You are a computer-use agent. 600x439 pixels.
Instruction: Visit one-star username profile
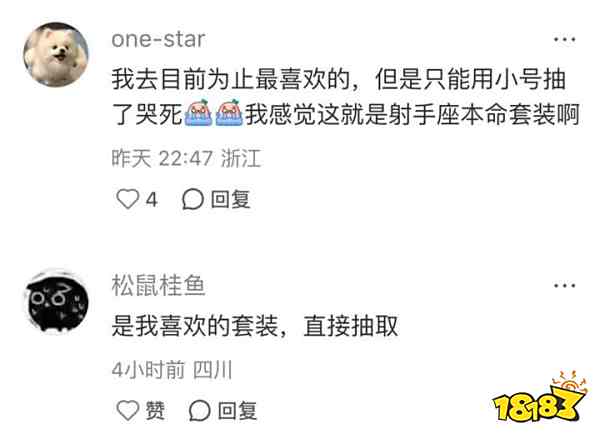pyautogui.click(x=158, y=39)
